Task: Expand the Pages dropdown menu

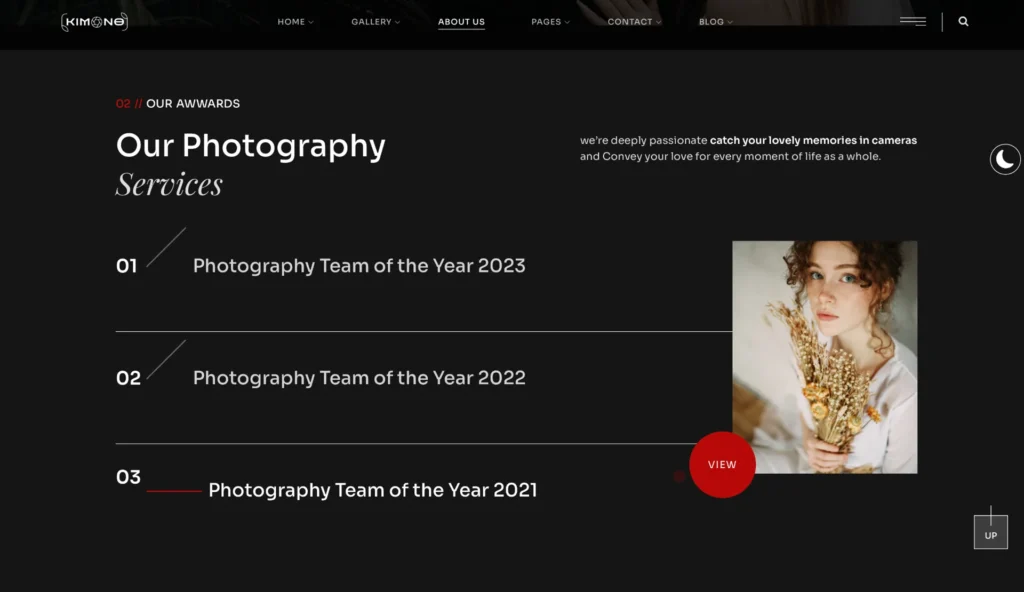Action: [550, 22]
